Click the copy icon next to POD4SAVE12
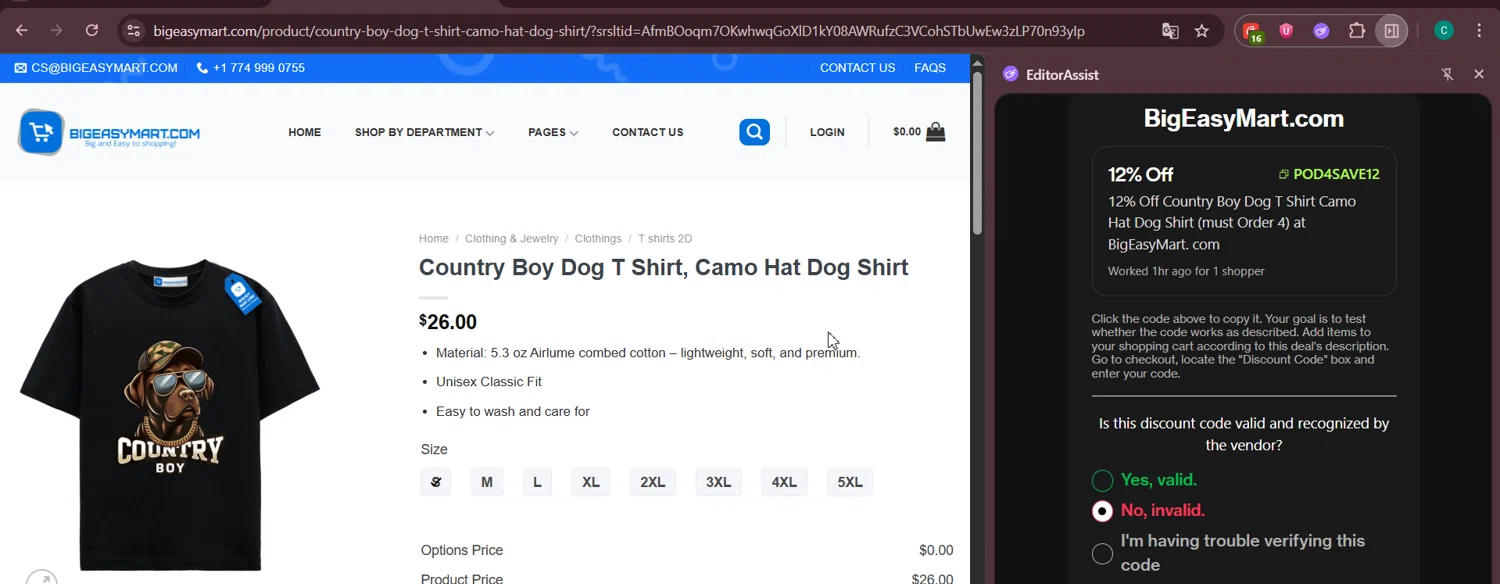 [x=1284, y=174]
